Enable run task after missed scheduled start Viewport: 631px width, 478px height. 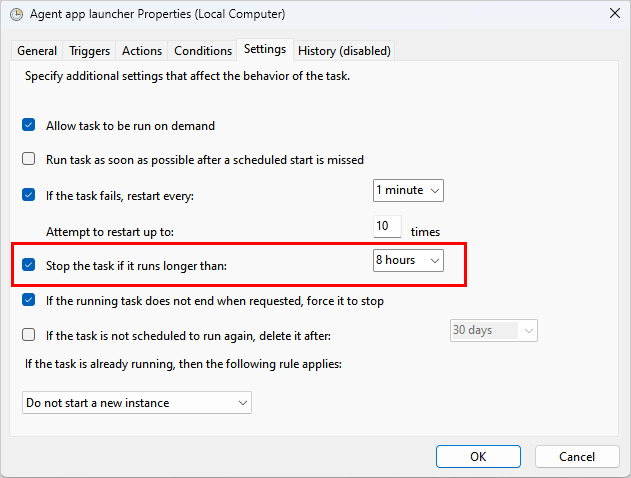pos(29,159)
